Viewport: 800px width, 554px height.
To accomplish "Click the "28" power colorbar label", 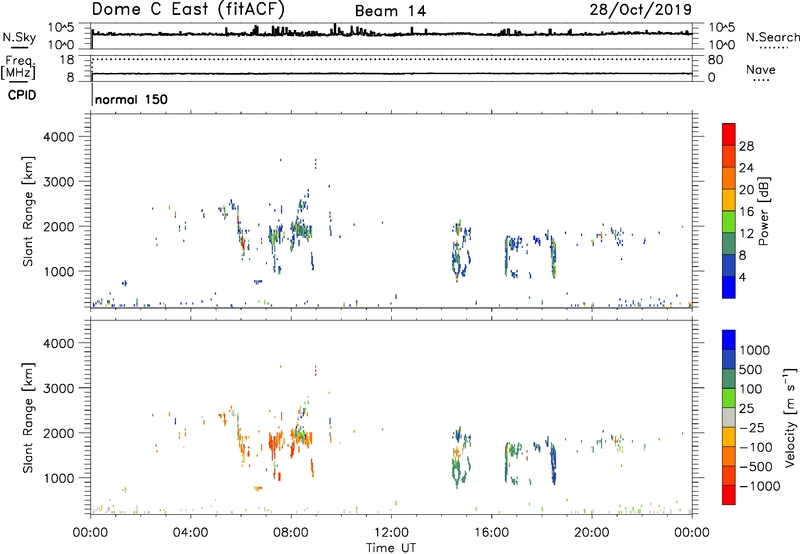I will click(746, 146).
